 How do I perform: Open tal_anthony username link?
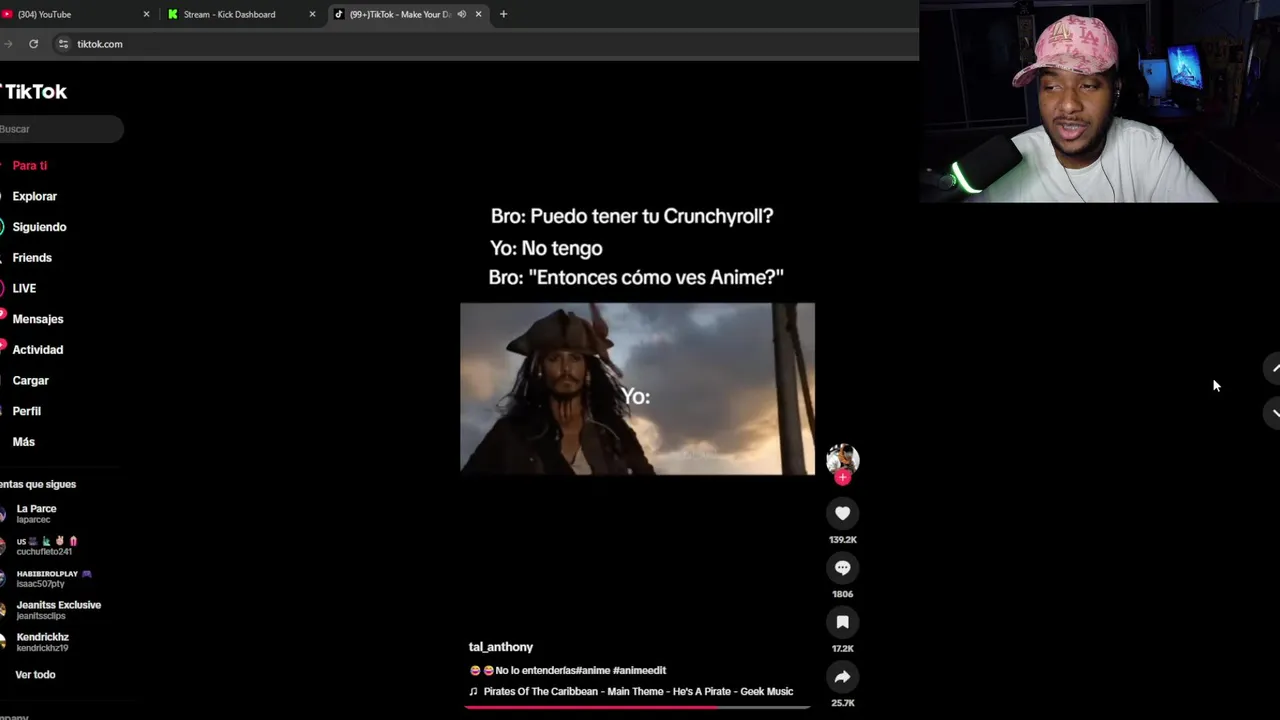coord(501,647)
